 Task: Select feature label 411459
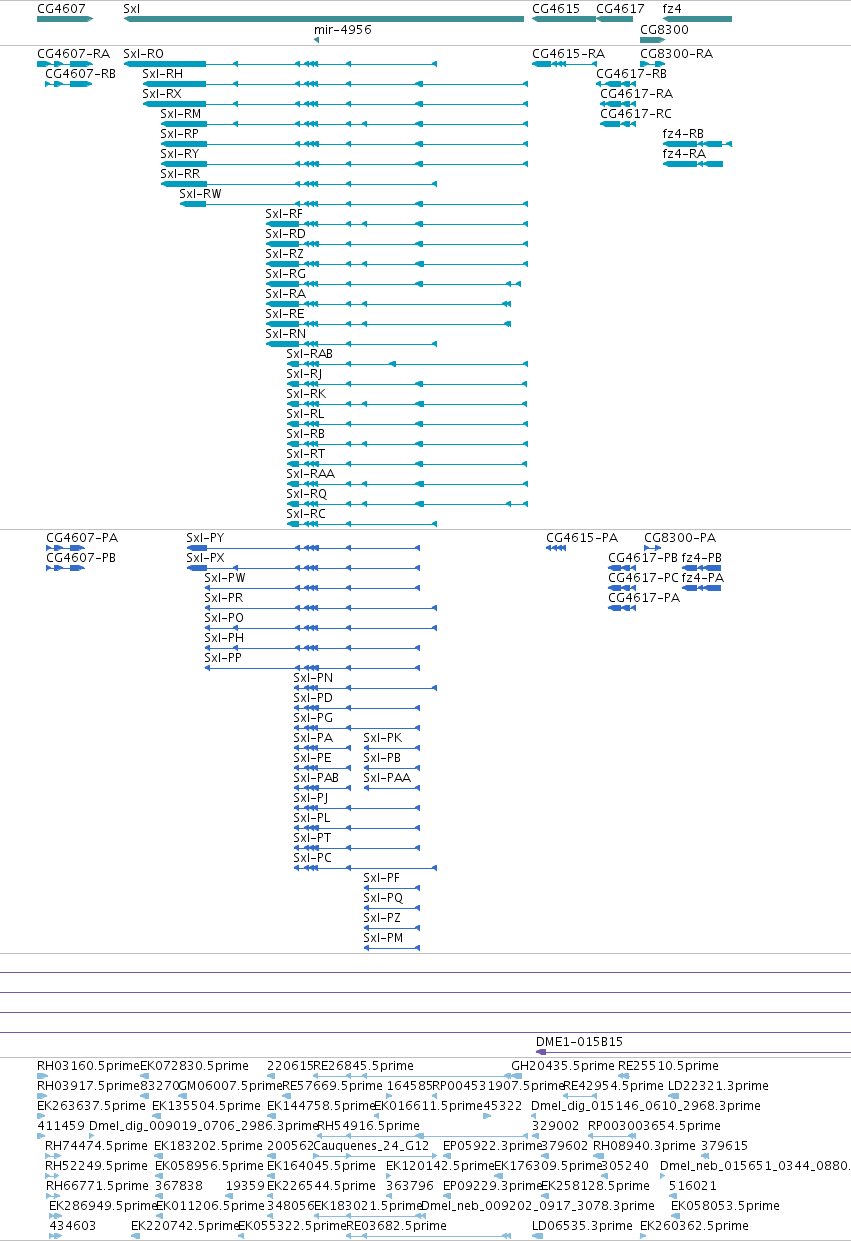pyautogui.click(x=61, y=1126)
